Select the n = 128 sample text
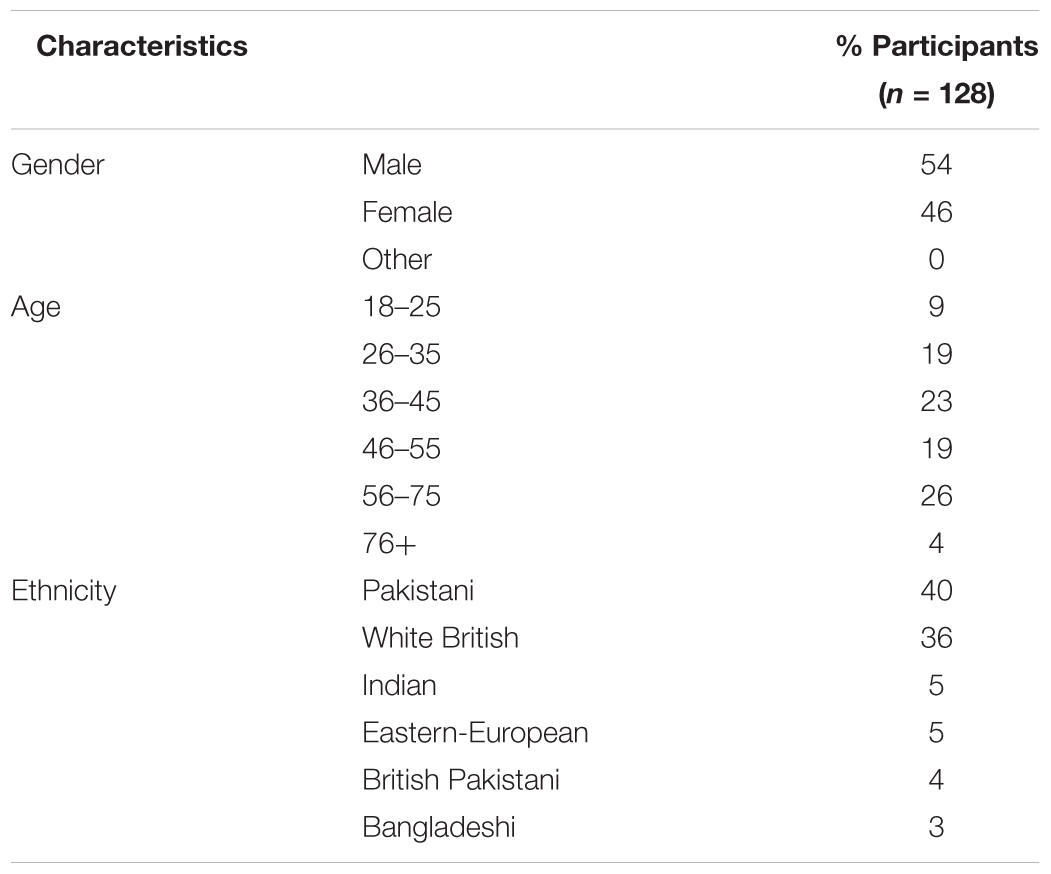 coord(936,94)
